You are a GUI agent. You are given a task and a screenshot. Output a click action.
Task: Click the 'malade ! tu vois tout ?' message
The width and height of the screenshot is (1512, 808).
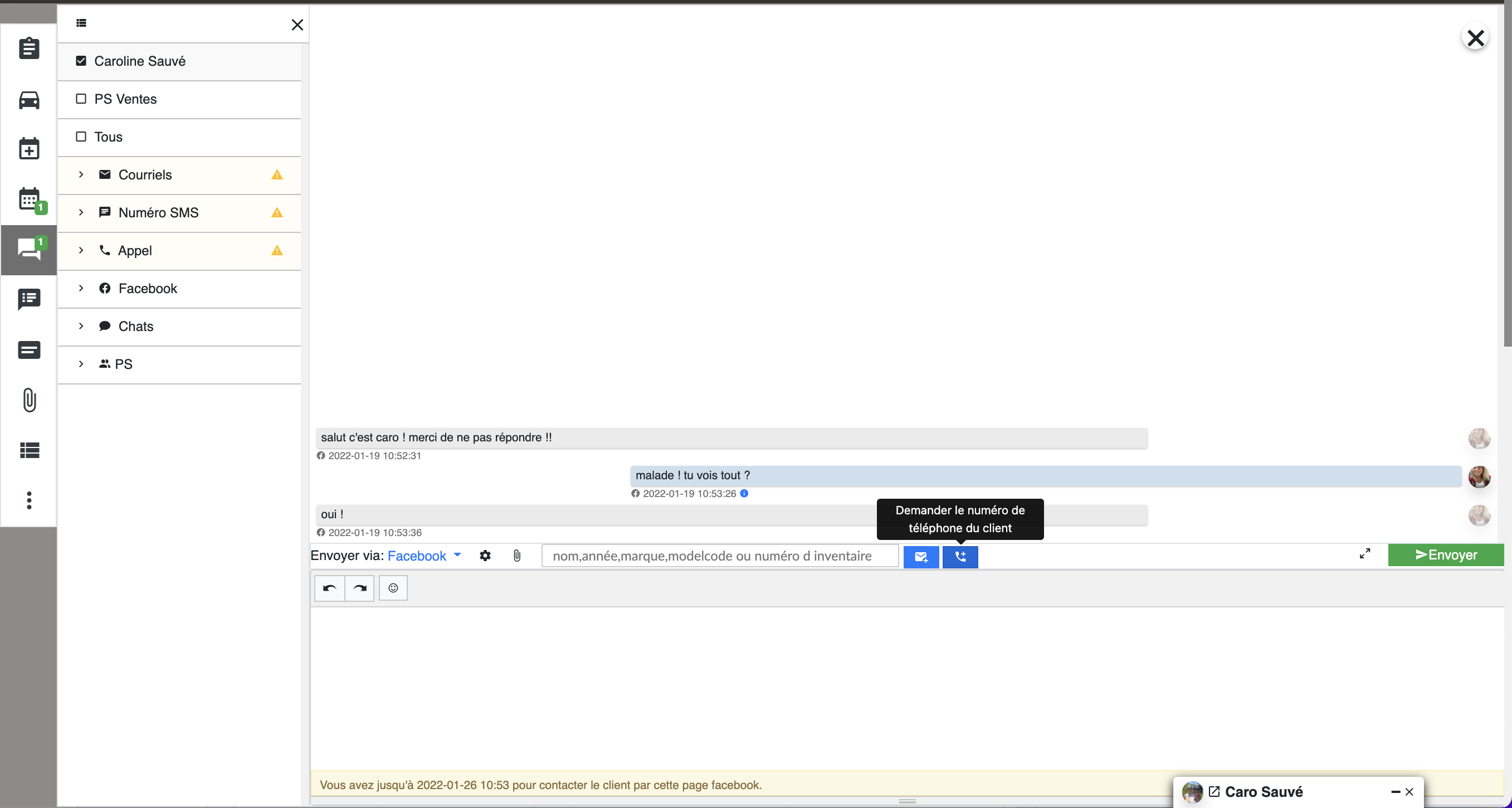click(x=1045, y=476)
